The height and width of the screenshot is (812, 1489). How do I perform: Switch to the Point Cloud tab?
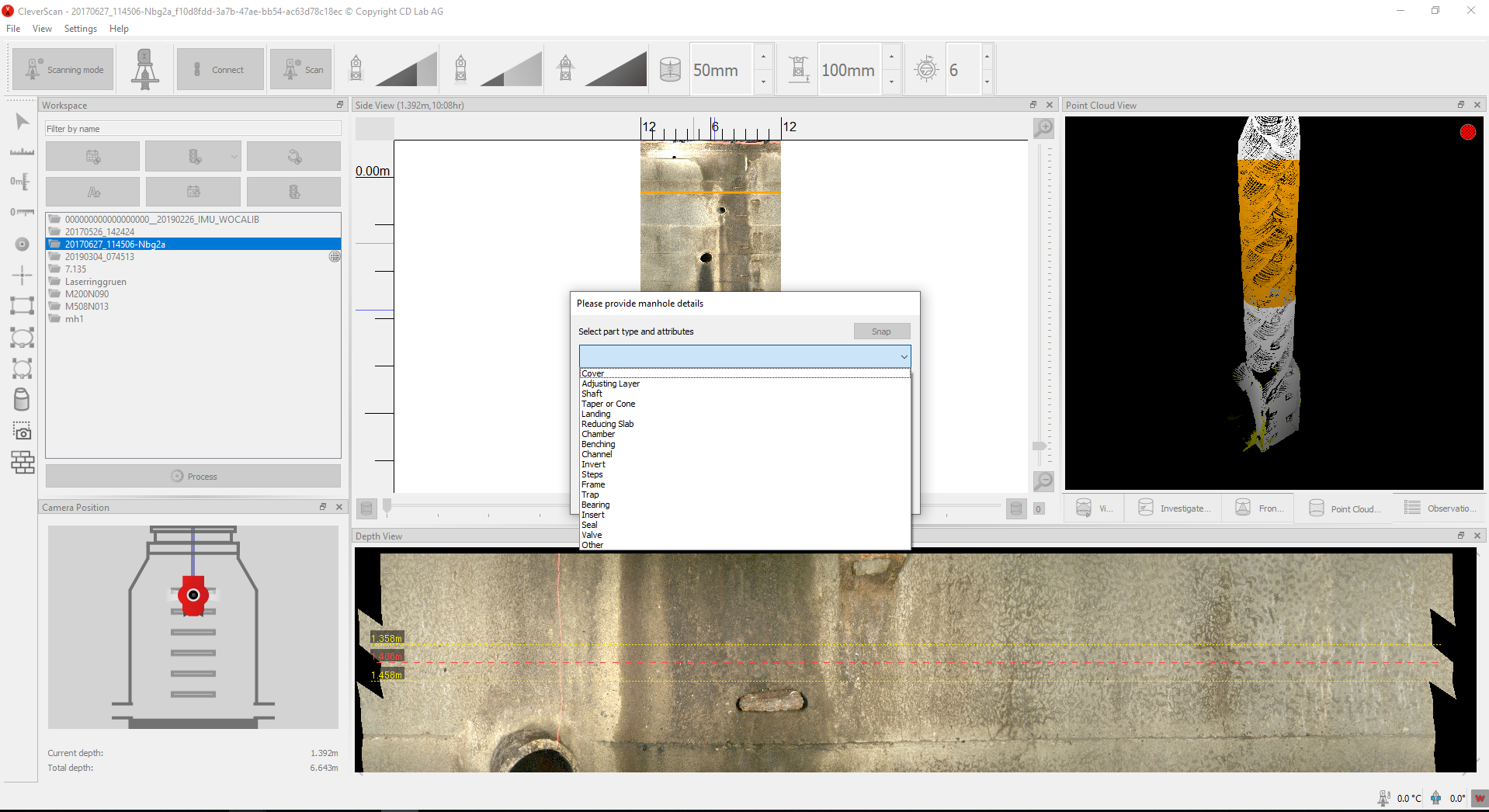point(1345,508)
